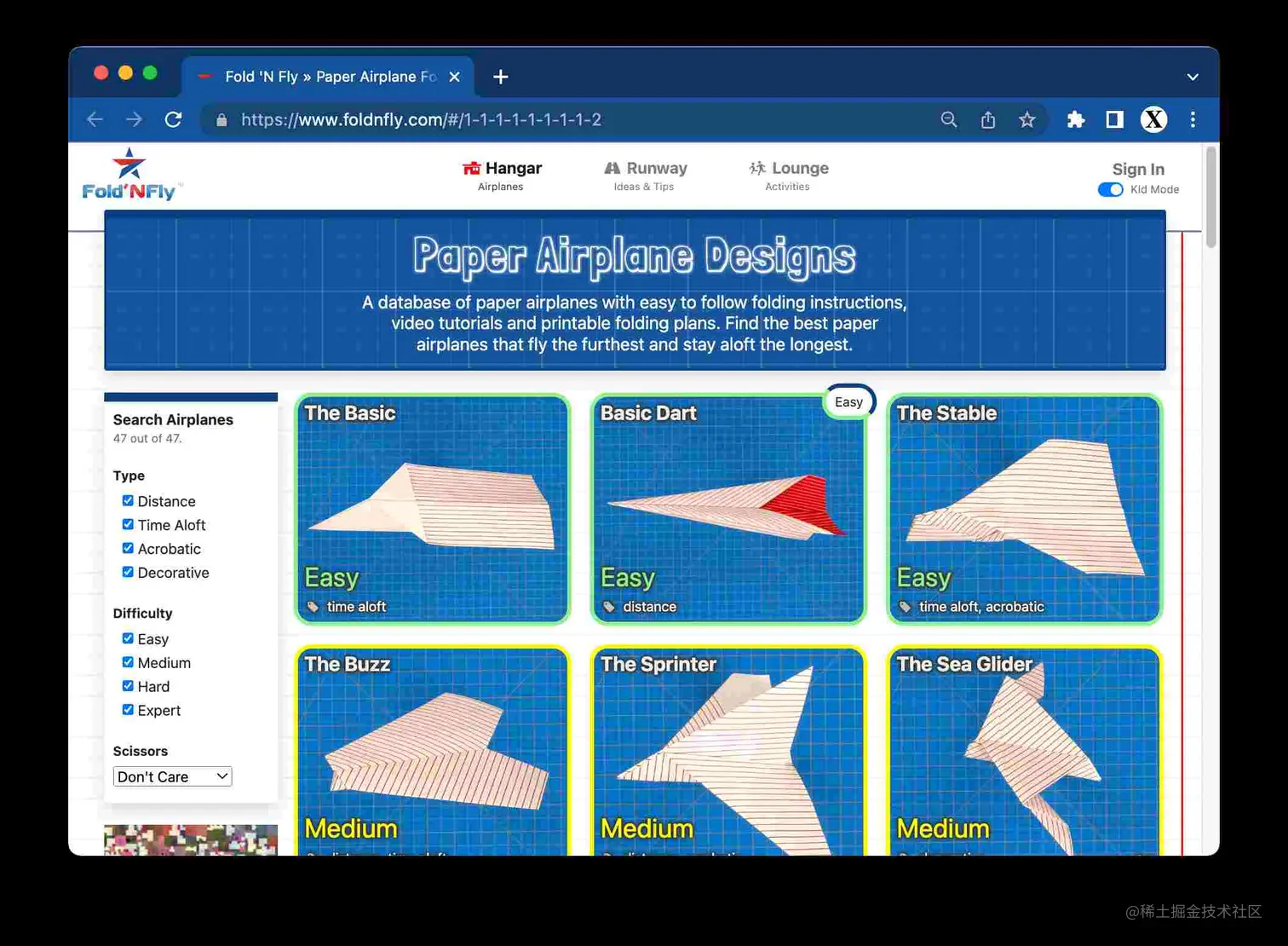This screenshot has height=946, width=1288.
Task: Click the Hangar airplanes icon
Action: point(473,168)
